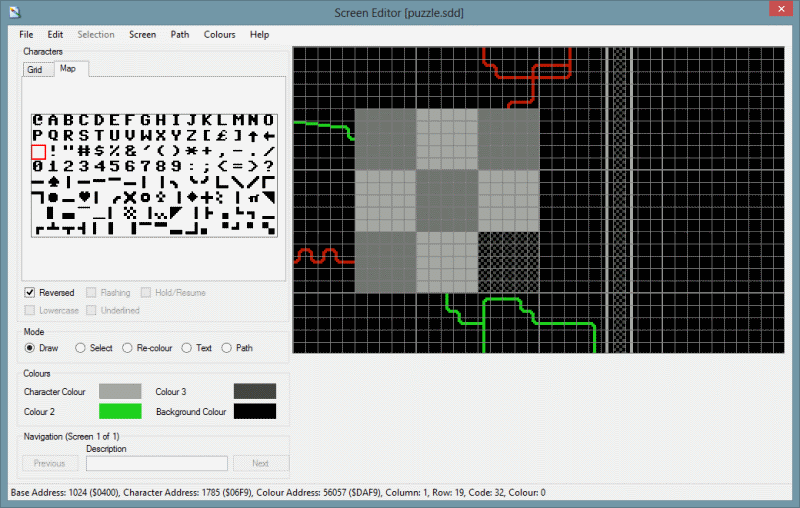Expand the File menu
Screen dimensions: 800x508
(26, 34)
